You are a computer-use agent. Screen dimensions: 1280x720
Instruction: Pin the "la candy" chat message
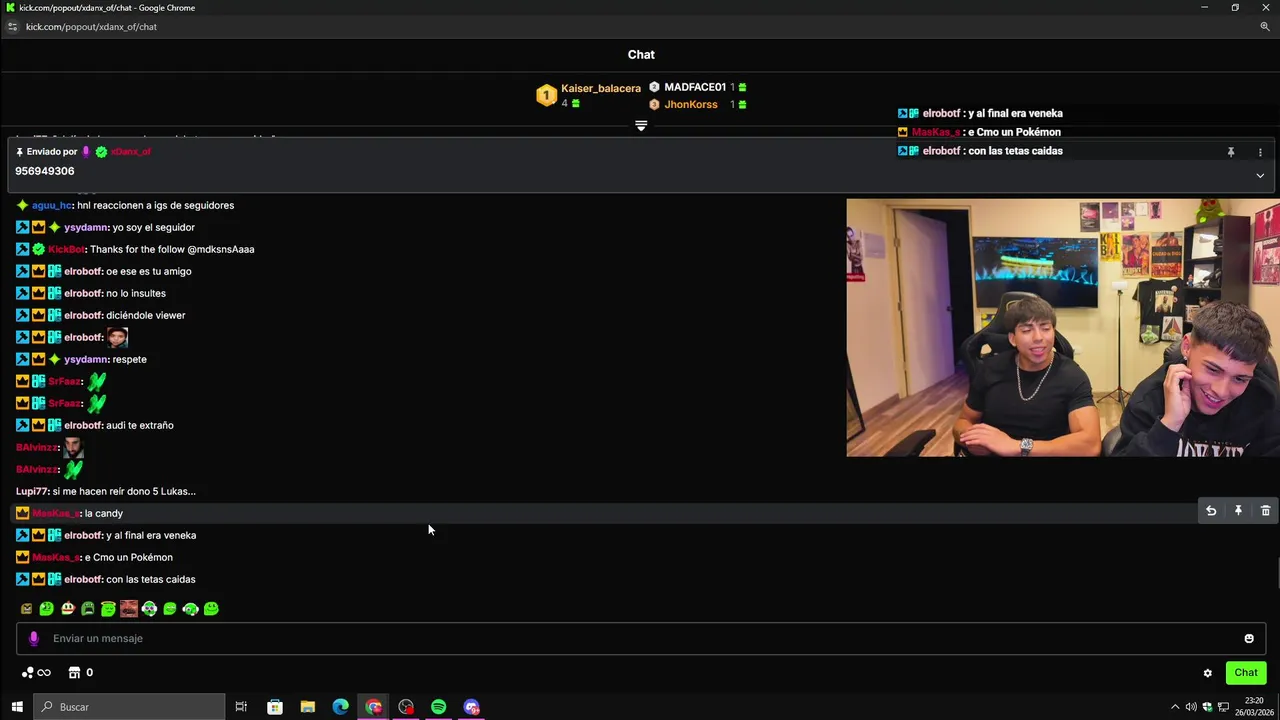tap(1238, 511)
